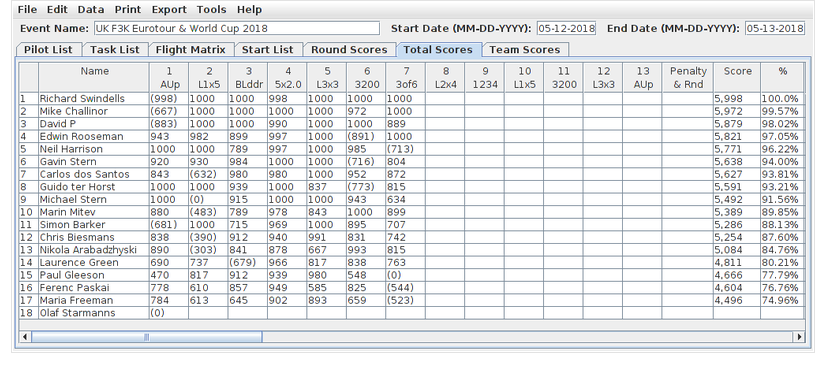Click Maria Freeman's total score 4,496

[737, 301]
